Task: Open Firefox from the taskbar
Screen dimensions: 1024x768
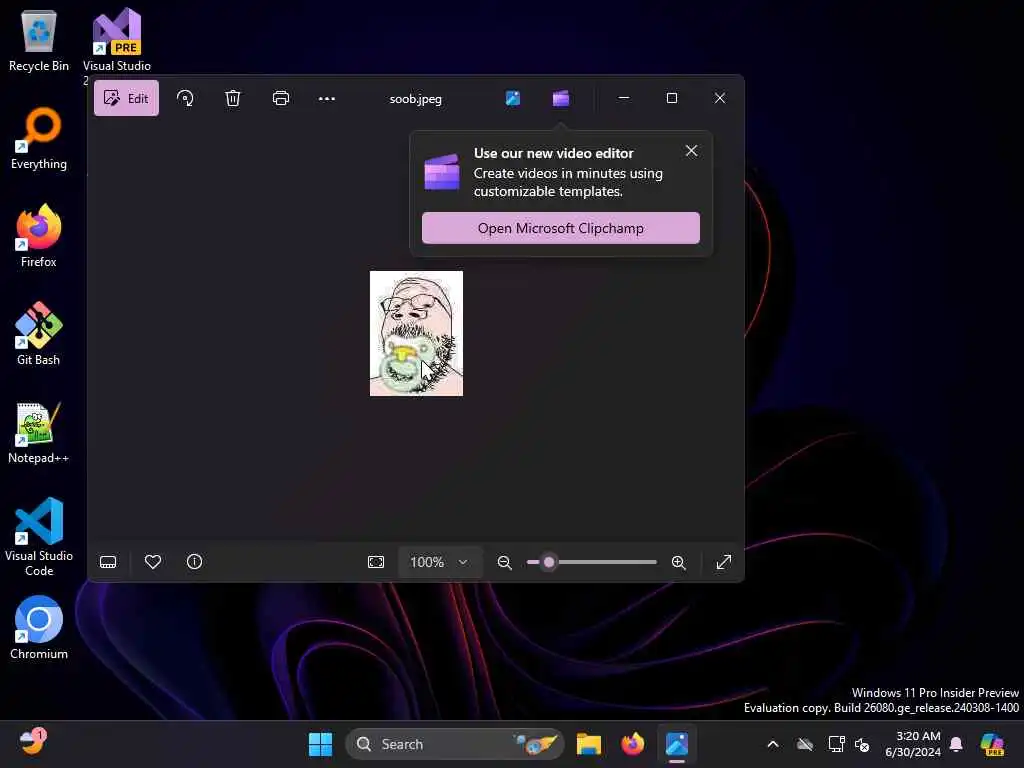Action: click(x=632, y=744)
